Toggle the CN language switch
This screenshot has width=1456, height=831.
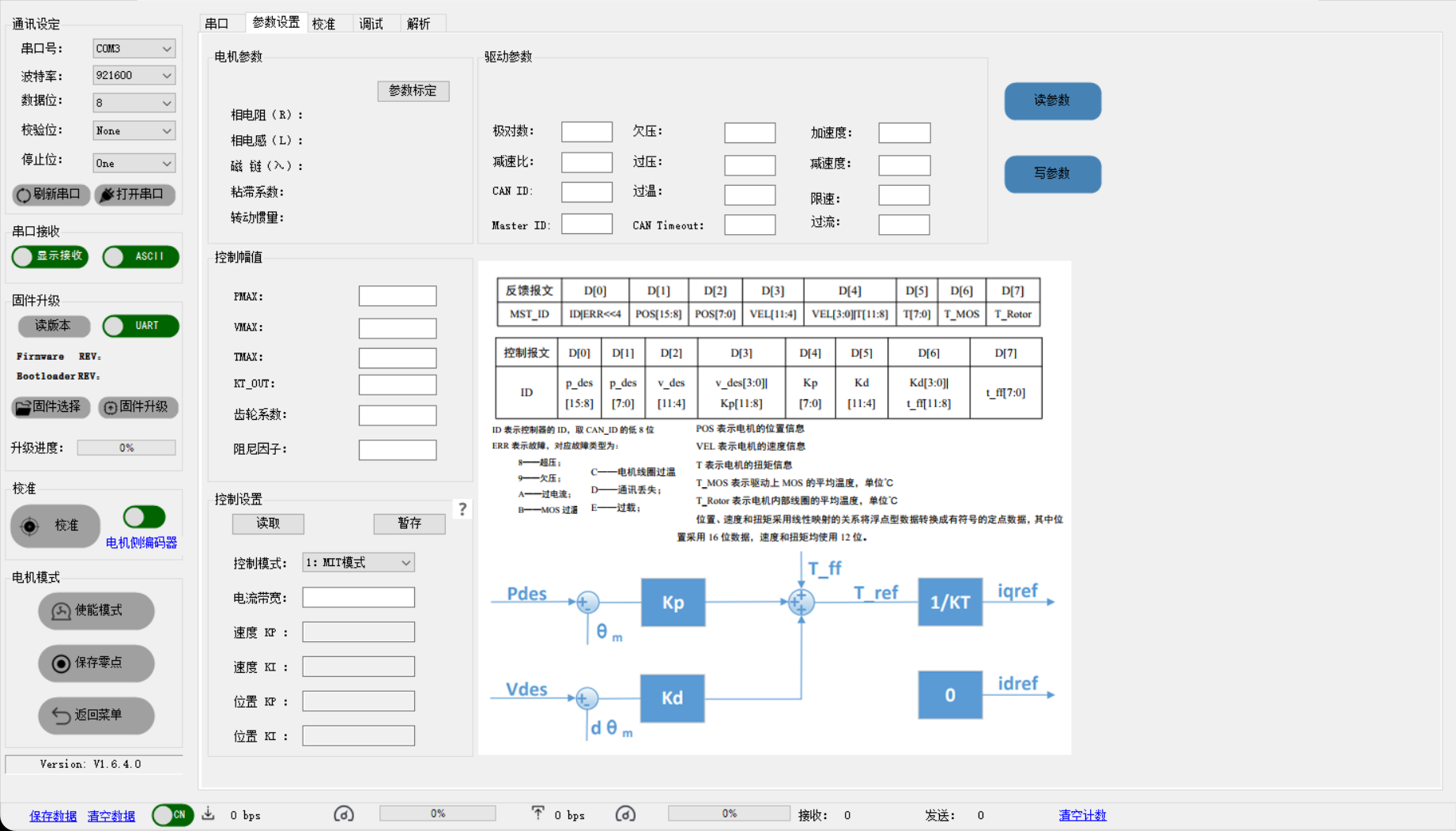point(172,814)
